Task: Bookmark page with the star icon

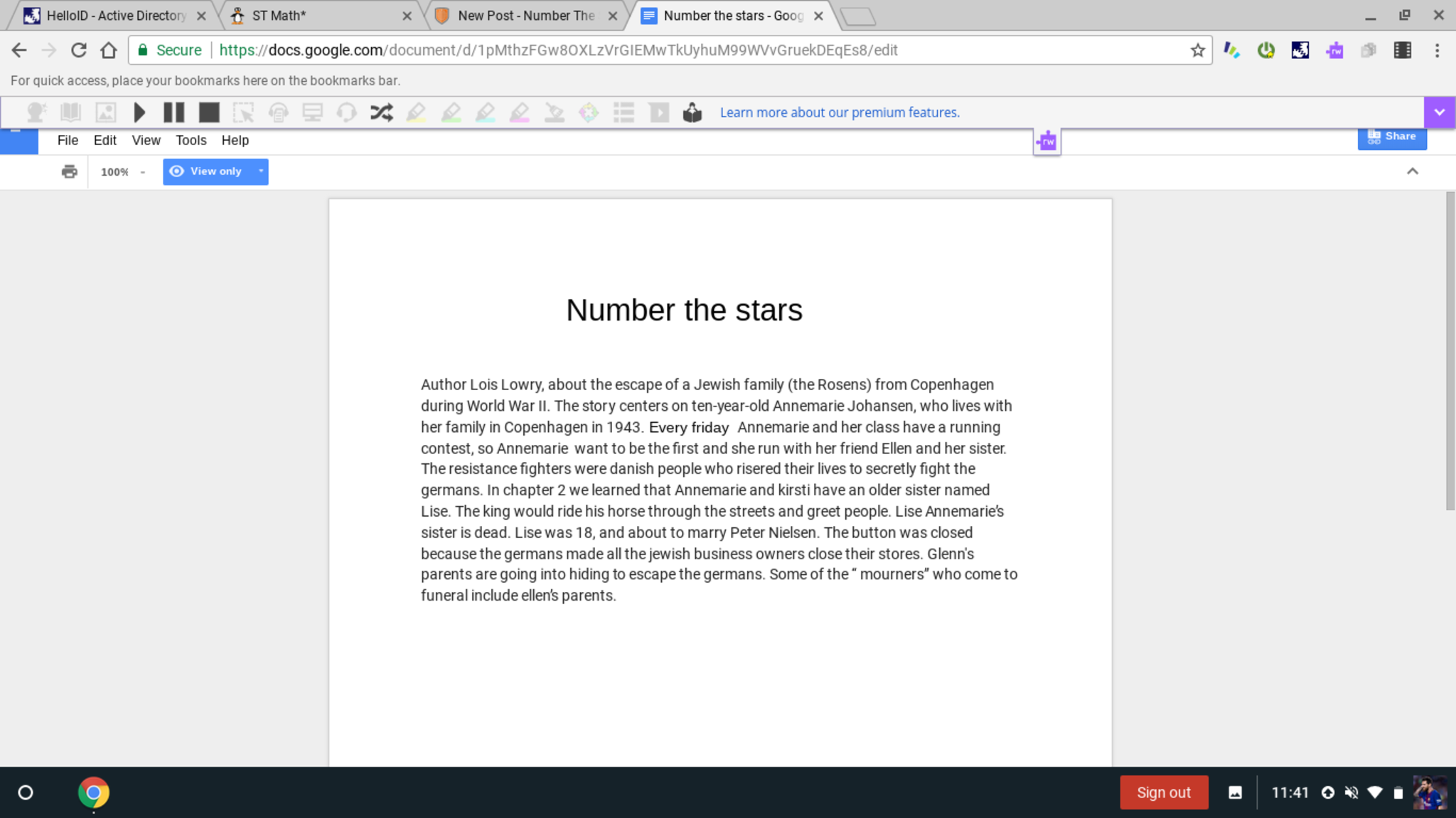Action: (1197, 50)
